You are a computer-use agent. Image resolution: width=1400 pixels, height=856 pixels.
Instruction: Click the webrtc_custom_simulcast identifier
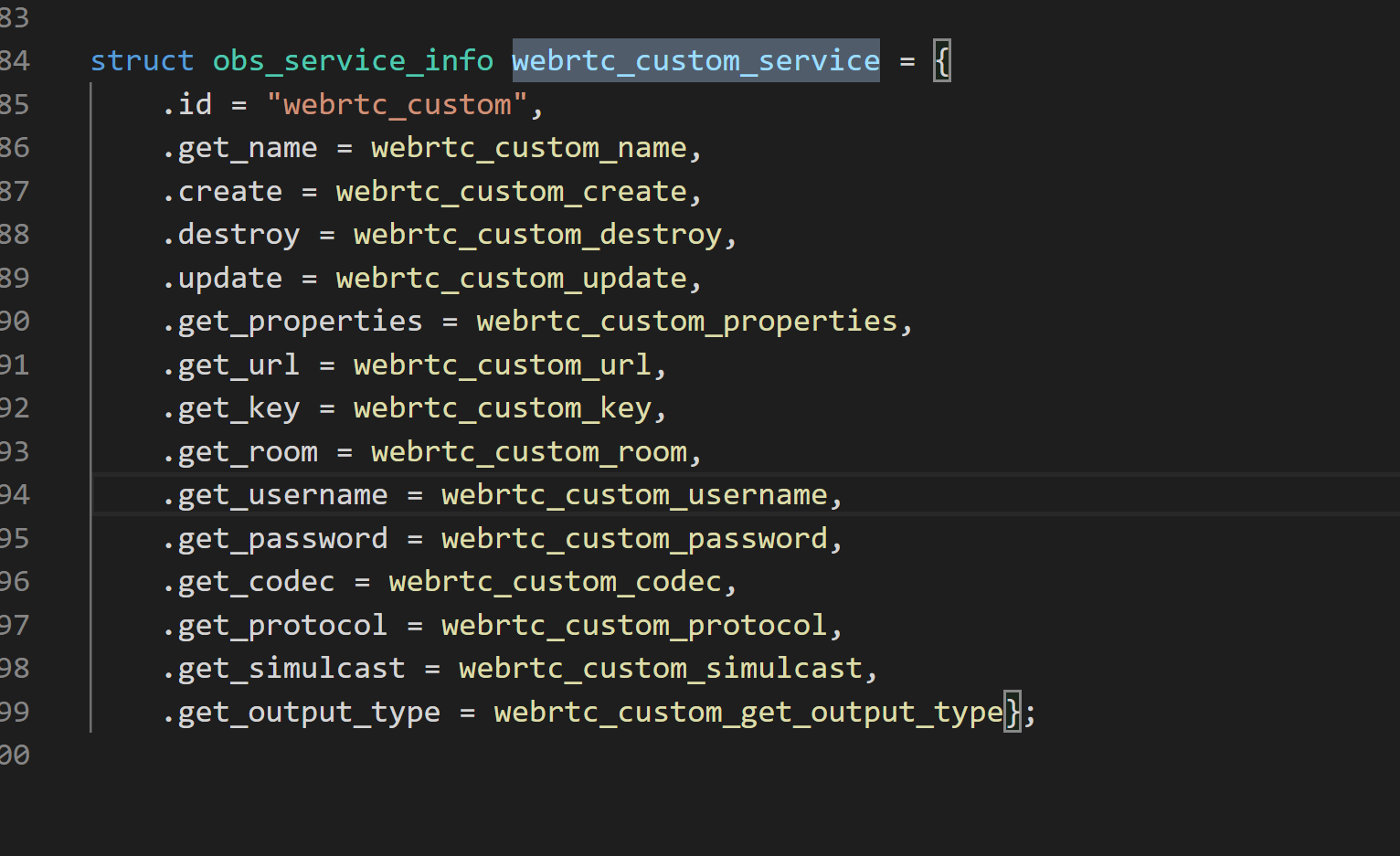point(665,668)
